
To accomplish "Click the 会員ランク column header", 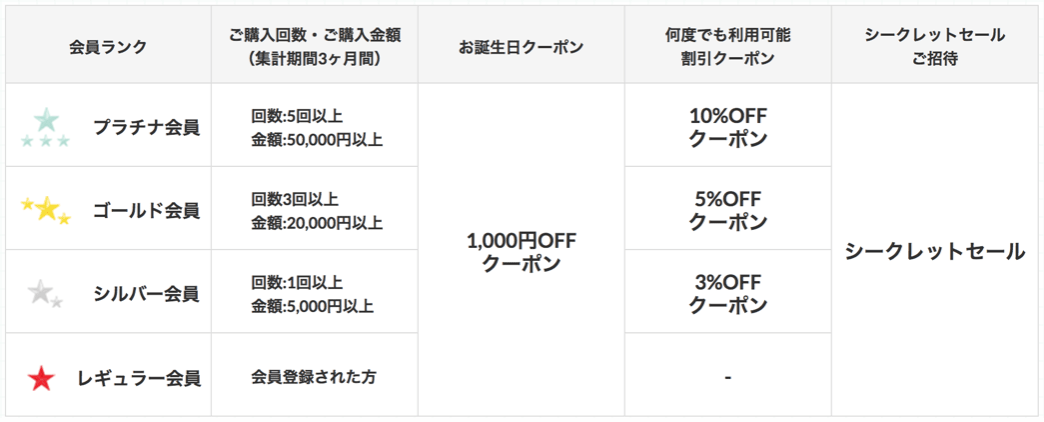I will [108, 47].
